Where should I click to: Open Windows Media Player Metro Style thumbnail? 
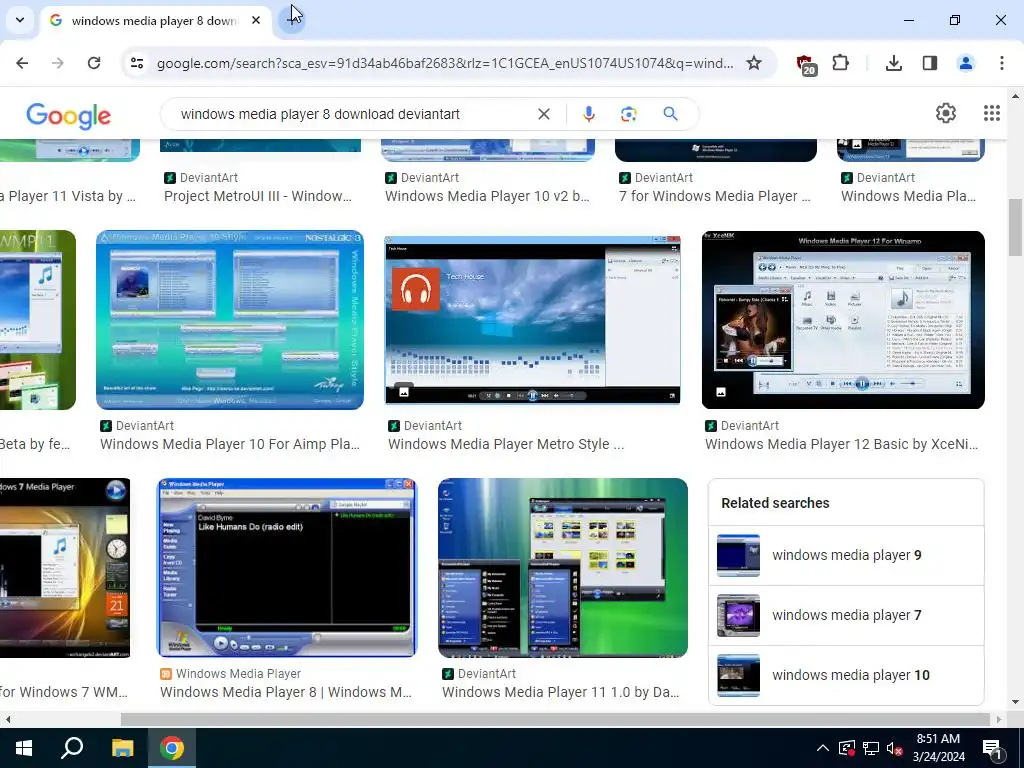pyautogui.click(x=532, y=320)
